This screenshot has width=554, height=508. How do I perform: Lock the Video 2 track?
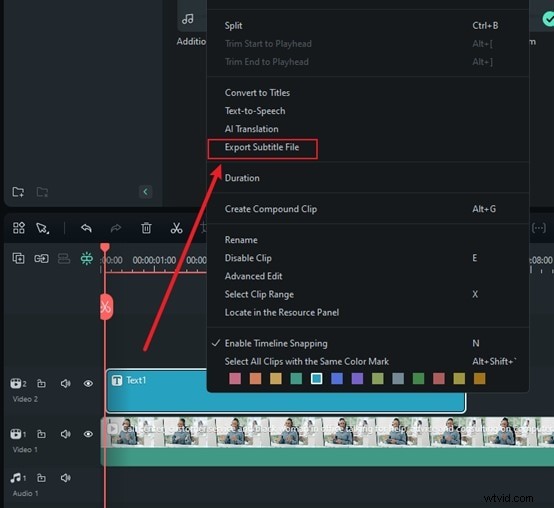(41, 383)
